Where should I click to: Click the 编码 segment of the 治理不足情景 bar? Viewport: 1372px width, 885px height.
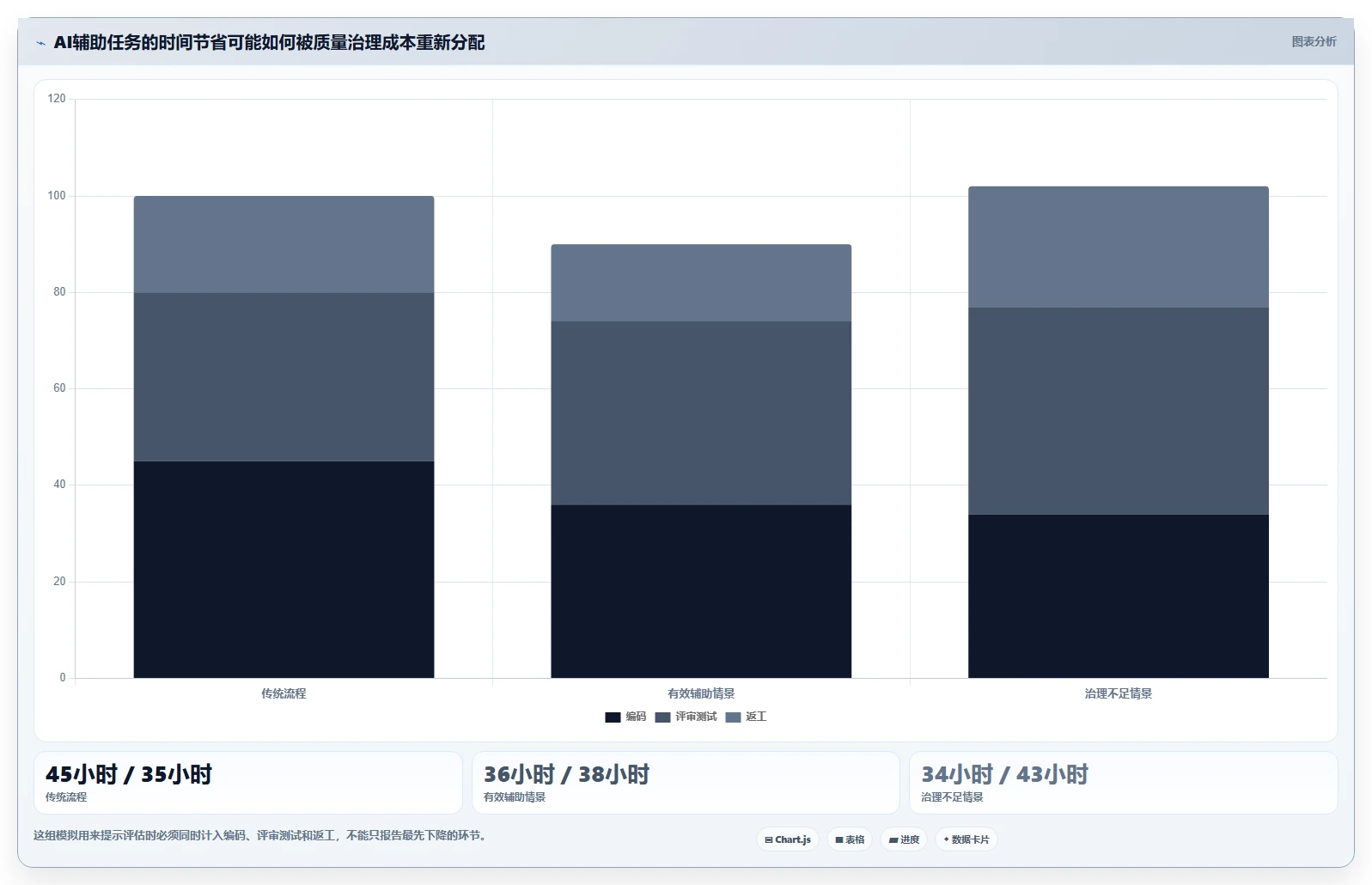pyautogui.click(x=1119, y=596)
